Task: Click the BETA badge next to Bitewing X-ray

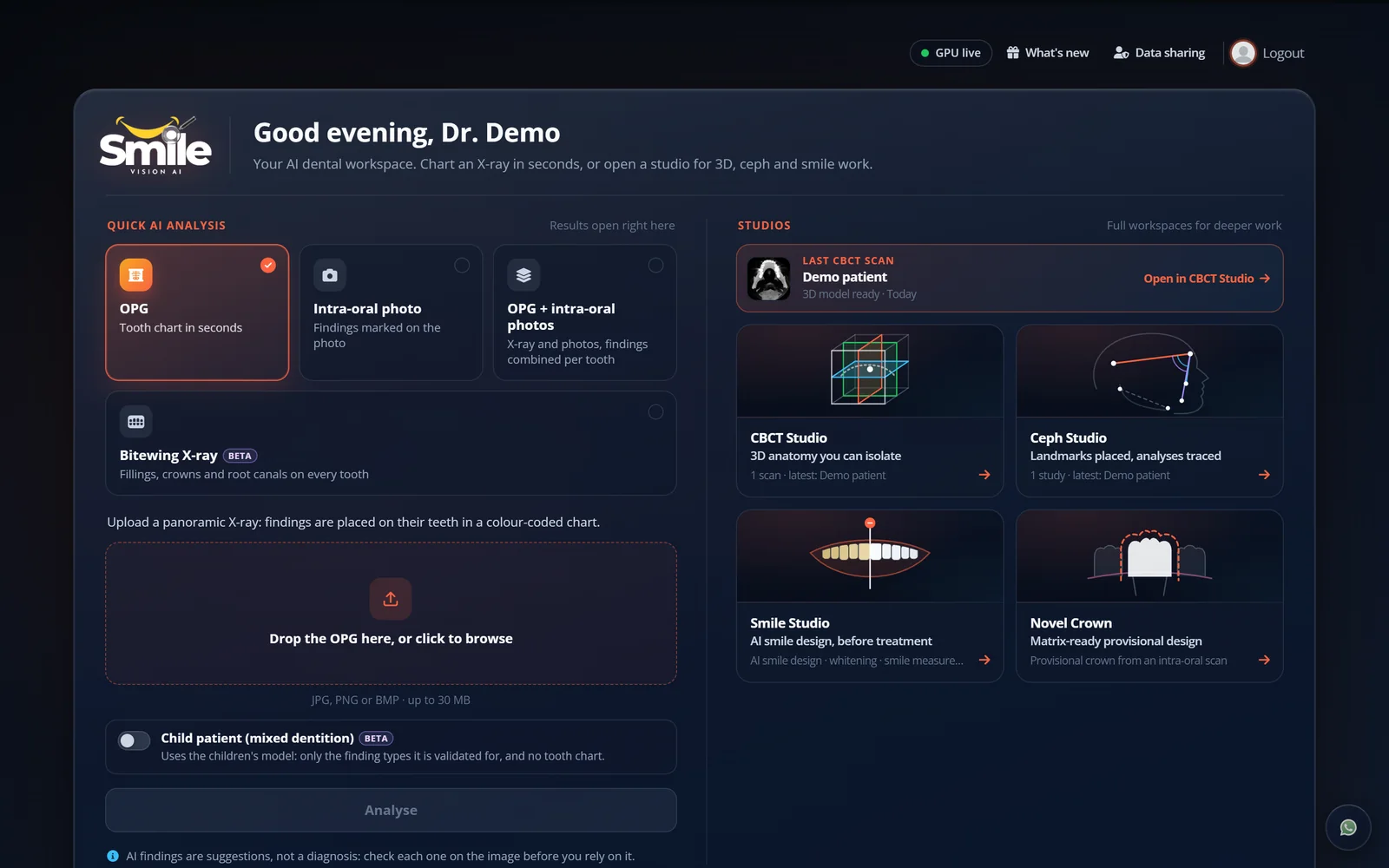Action: coord(240,456)
